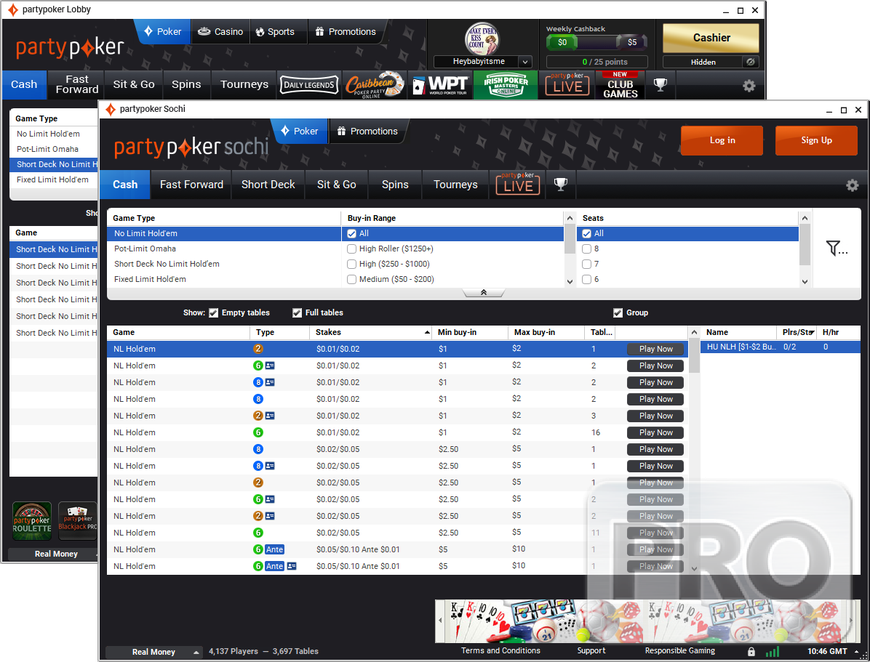Uncheck the Full tables checkbox

pyautogui.click(x=297, y=313)
